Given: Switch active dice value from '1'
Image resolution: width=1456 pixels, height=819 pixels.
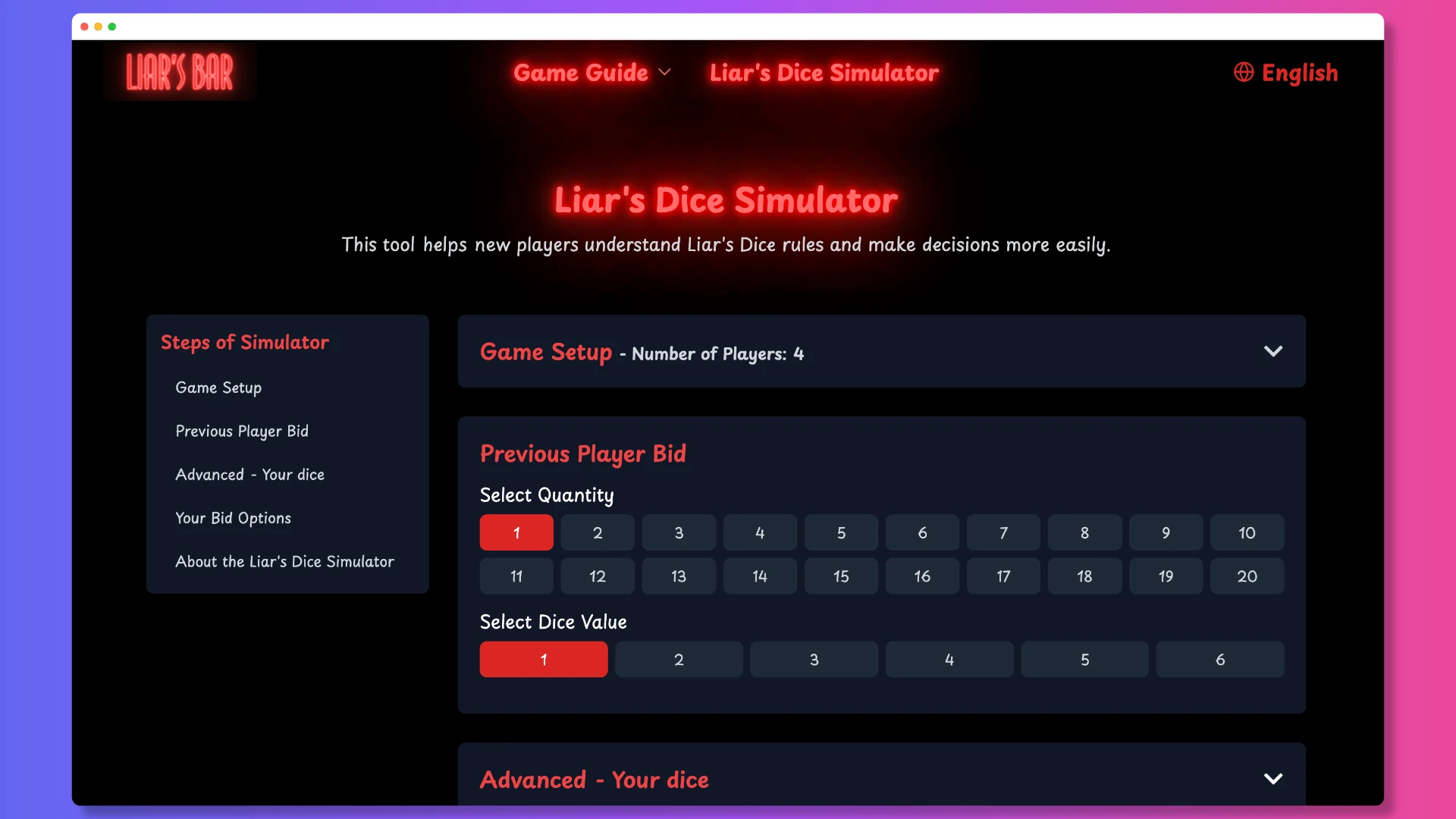Looking at the screenshot, I should point(679,659).
